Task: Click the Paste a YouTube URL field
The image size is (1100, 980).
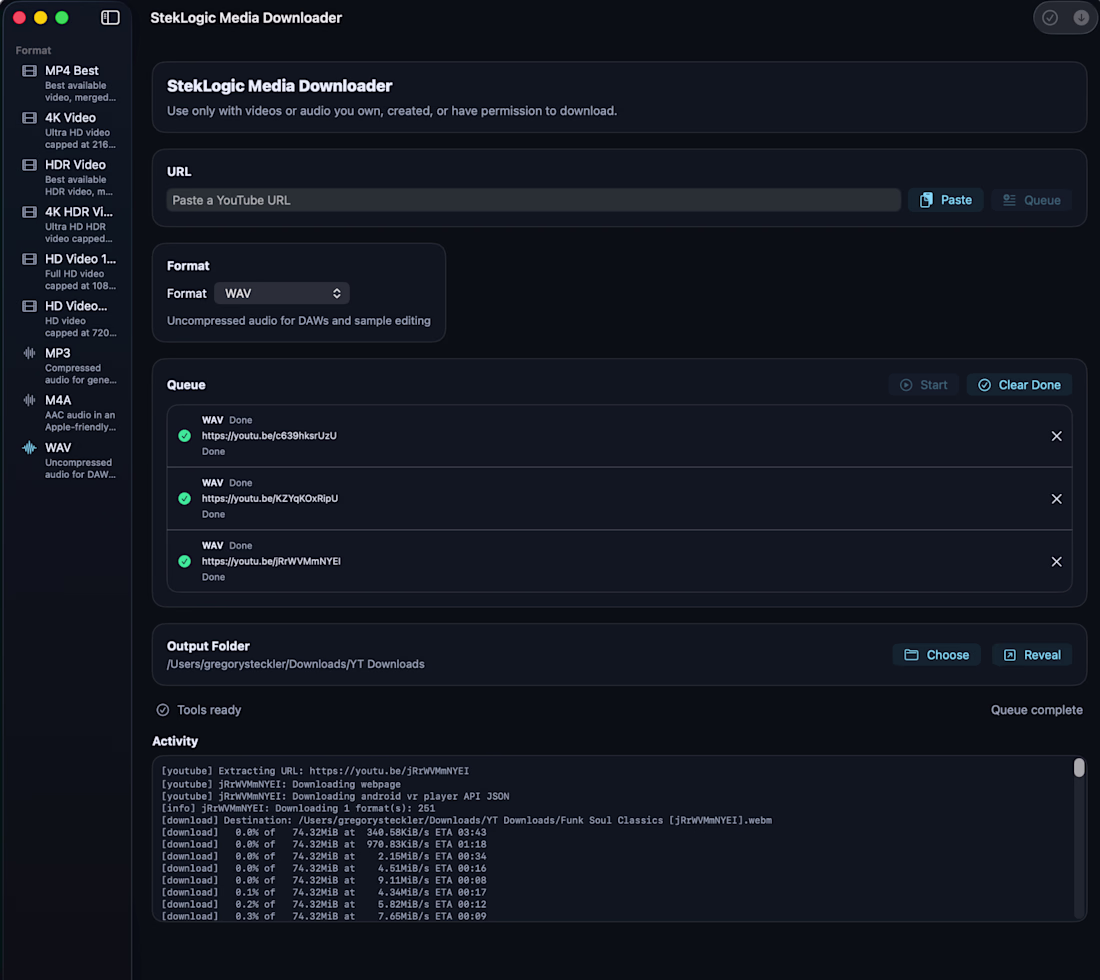Action: (533, 200)
